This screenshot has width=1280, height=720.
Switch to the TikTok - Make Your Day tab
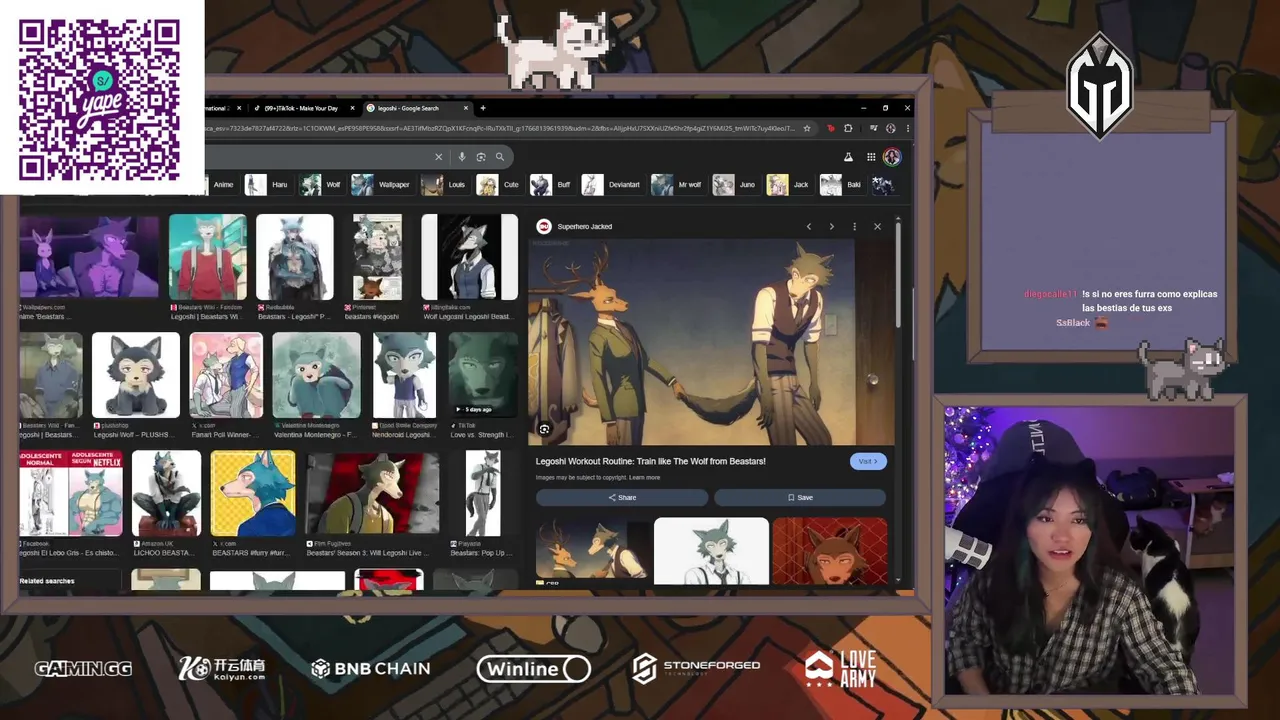pyautogui.click(x=302, y=108)
